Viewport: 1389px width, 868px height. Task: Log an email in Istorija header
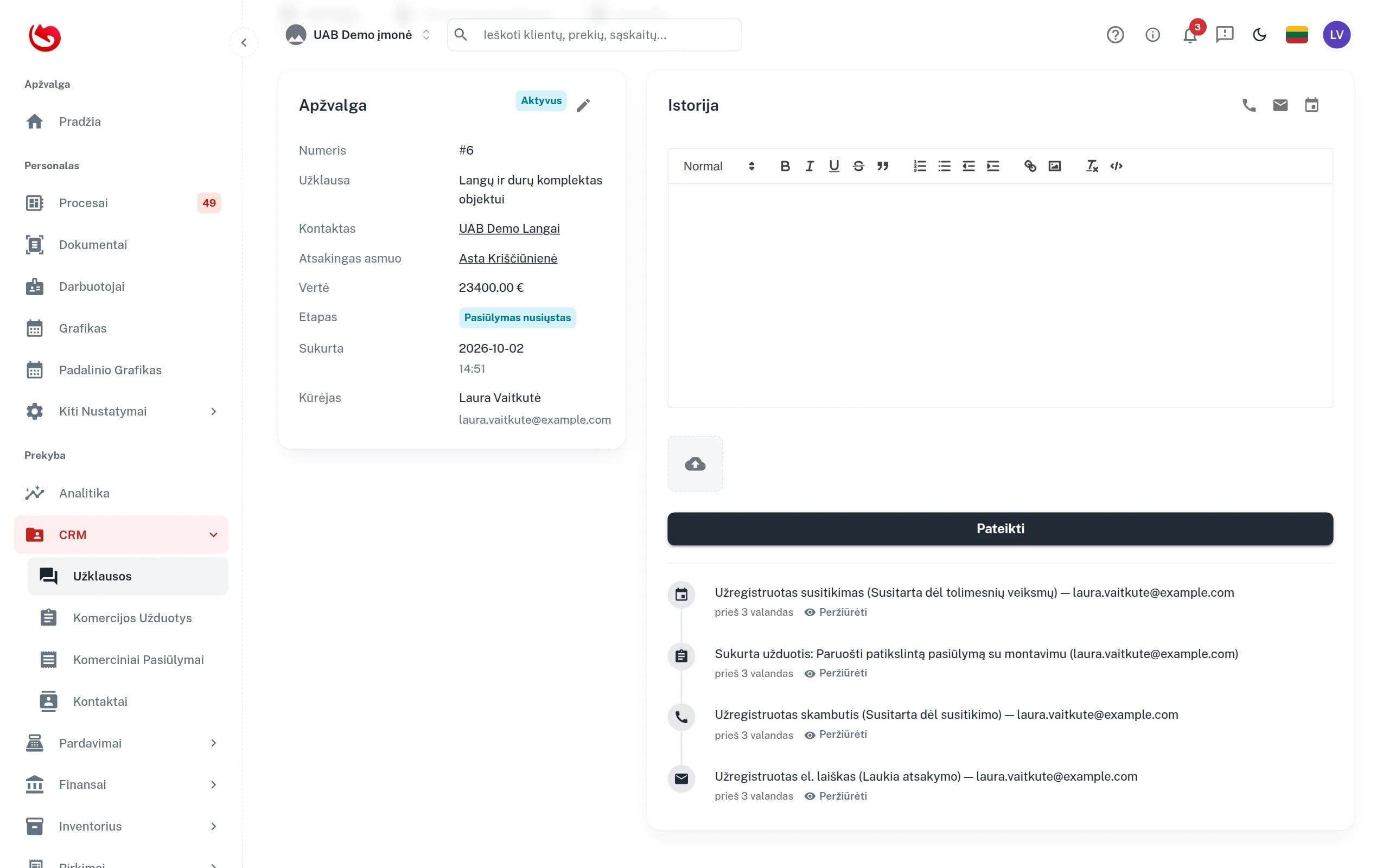[1280, 105]
